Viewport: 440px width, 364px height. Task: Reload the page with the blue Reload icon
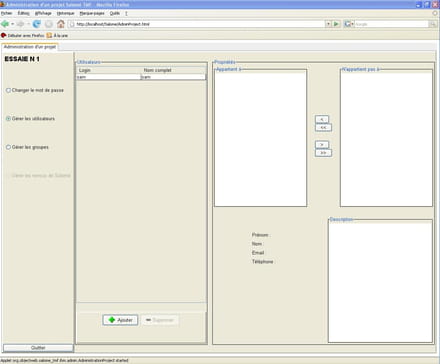click(37, 24)
